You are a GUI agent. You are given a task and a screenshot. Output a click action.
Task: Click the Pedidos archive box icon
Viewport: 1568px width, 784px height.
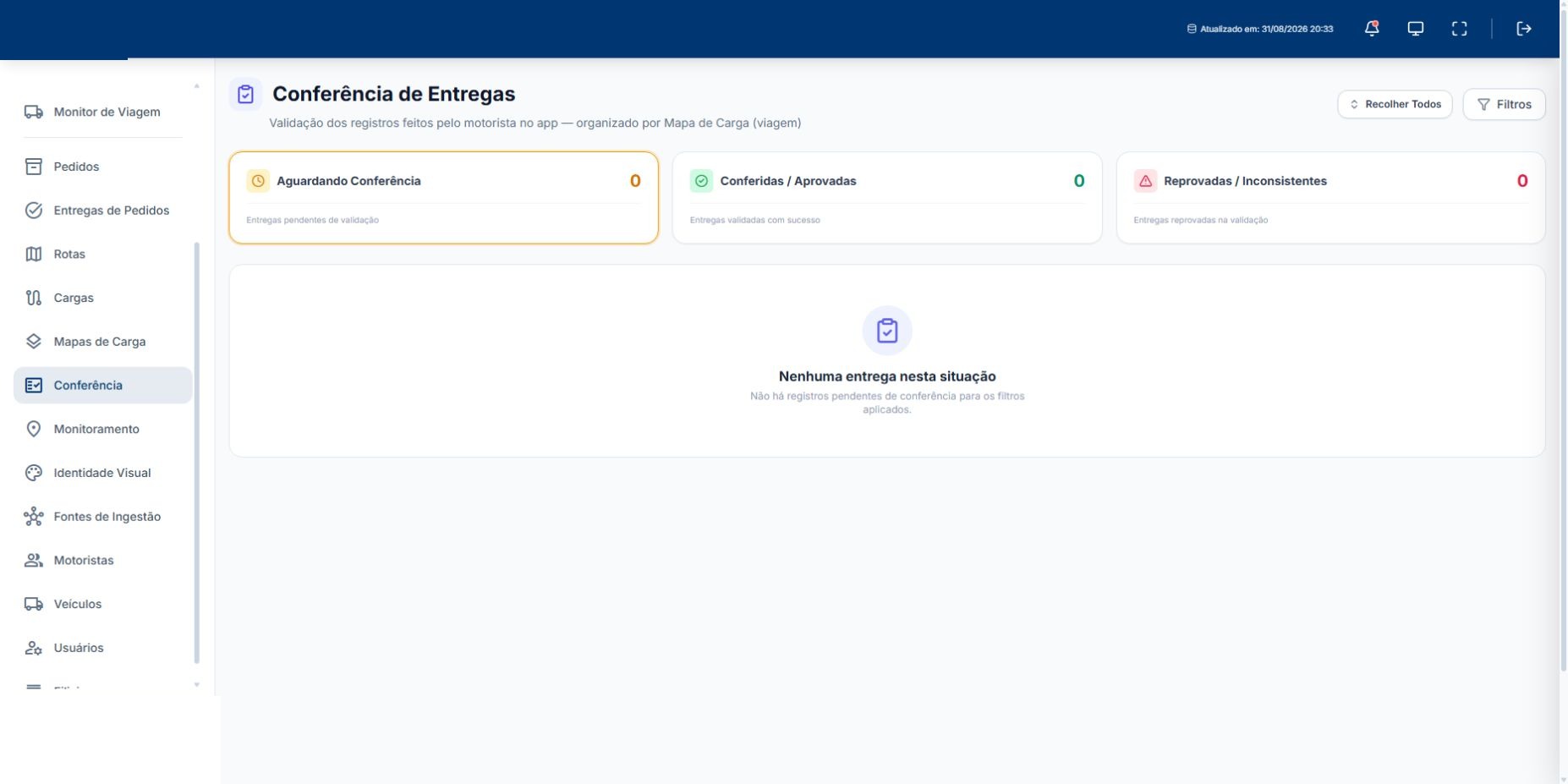pyautogui.click(x=34, y=167)
